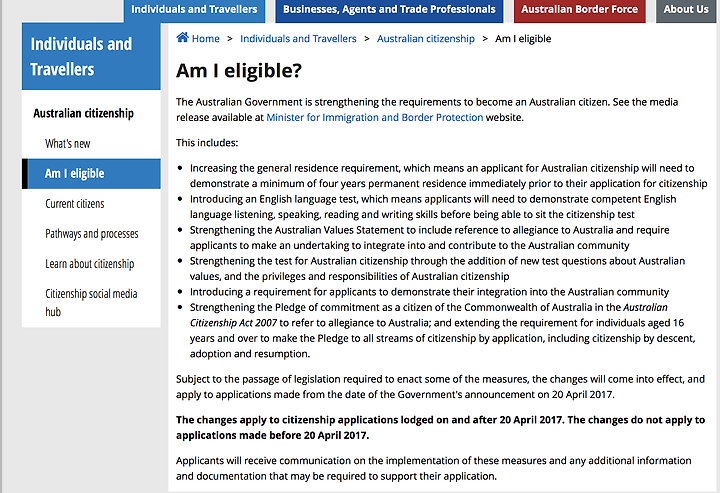720x493 pixels.
Task: Click the 'Am I eligible' breadcrumb text
Action: tap(523, 39)
